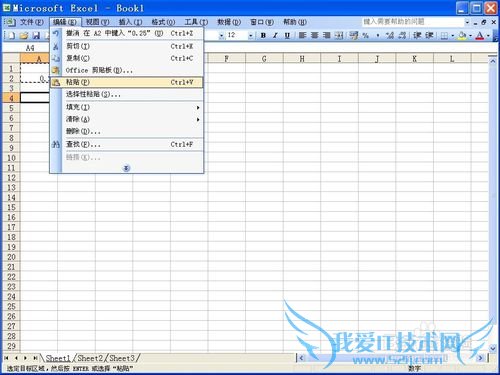Close the 编辑(E) menu bar item
500x375 pixels.
point(65,22)
